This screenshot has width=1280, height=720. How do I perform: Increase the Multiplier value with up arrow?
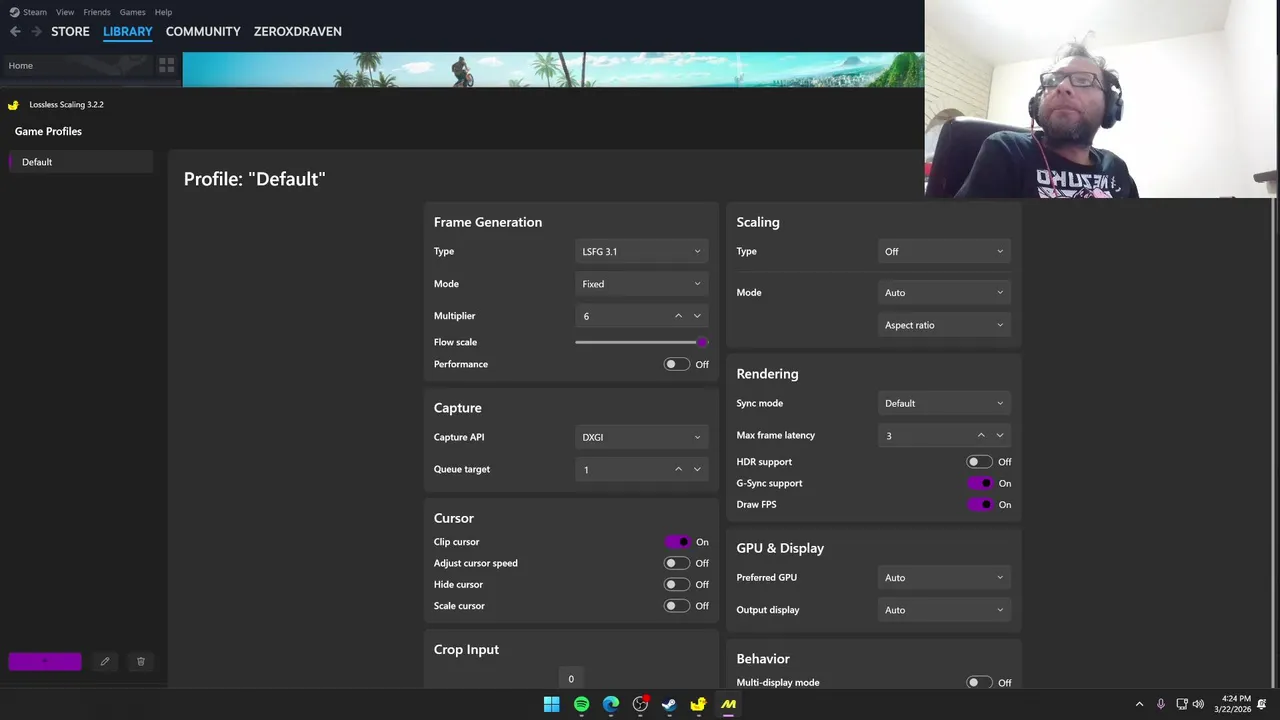coord(678,316)
